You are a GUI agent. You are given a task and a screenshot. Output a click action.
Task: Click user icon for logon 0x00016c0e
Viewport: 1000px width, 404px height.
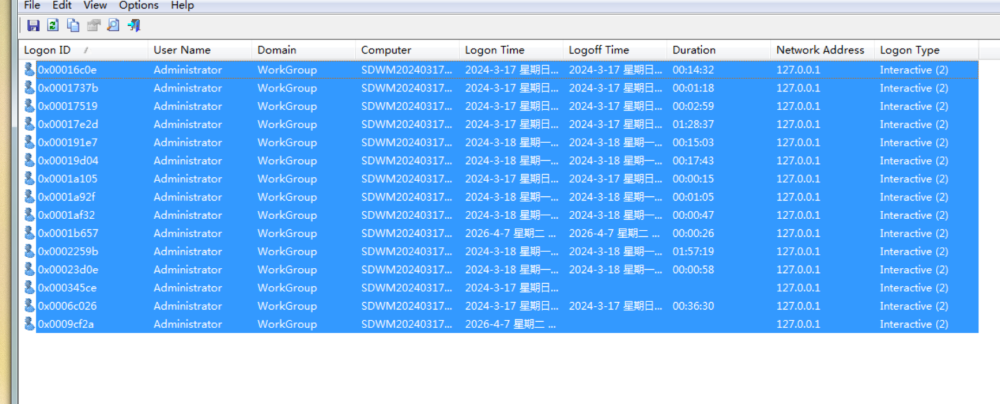click(x=29, y=70)
